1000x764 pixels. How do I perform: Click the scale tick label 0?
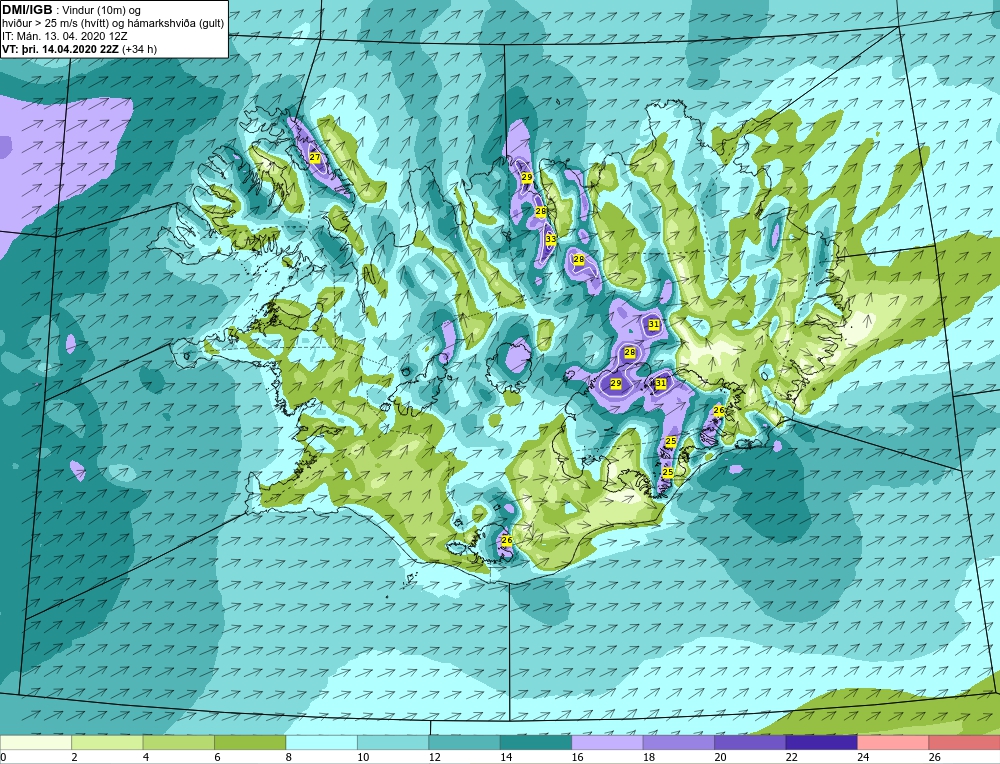point(3,758)
